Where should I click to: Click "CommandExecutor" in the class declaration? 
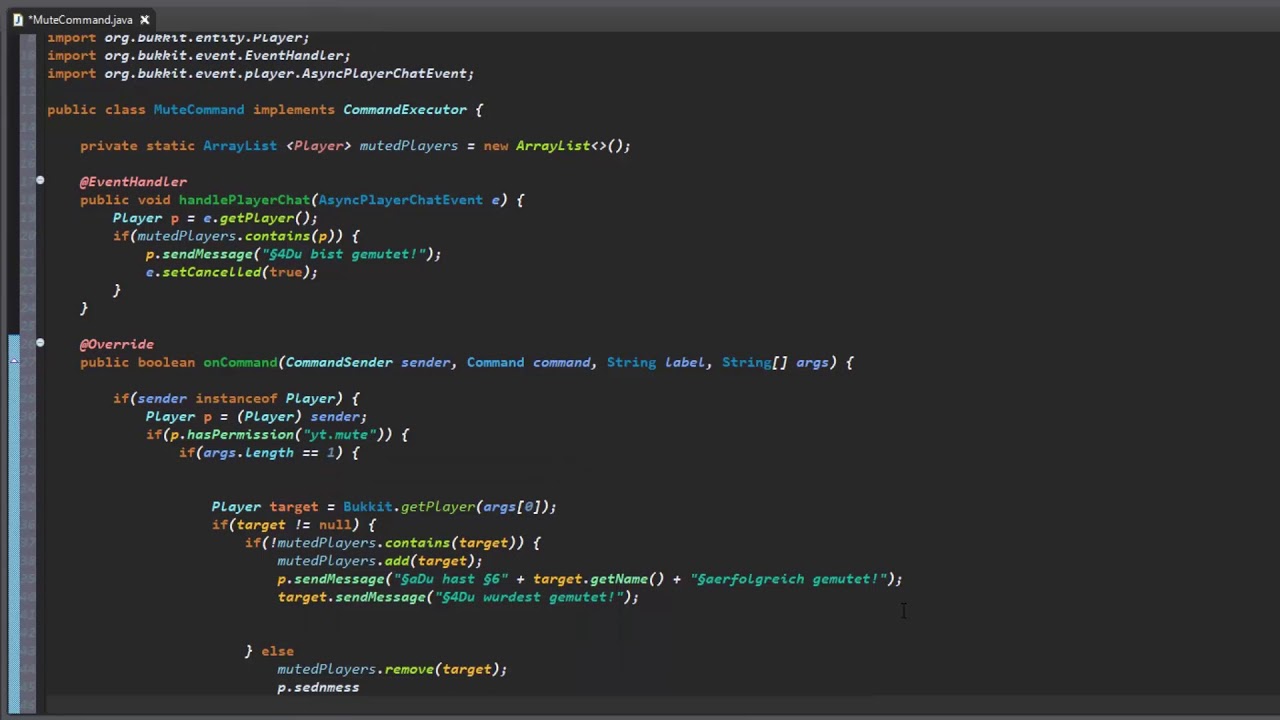click(x=405, y=110)
